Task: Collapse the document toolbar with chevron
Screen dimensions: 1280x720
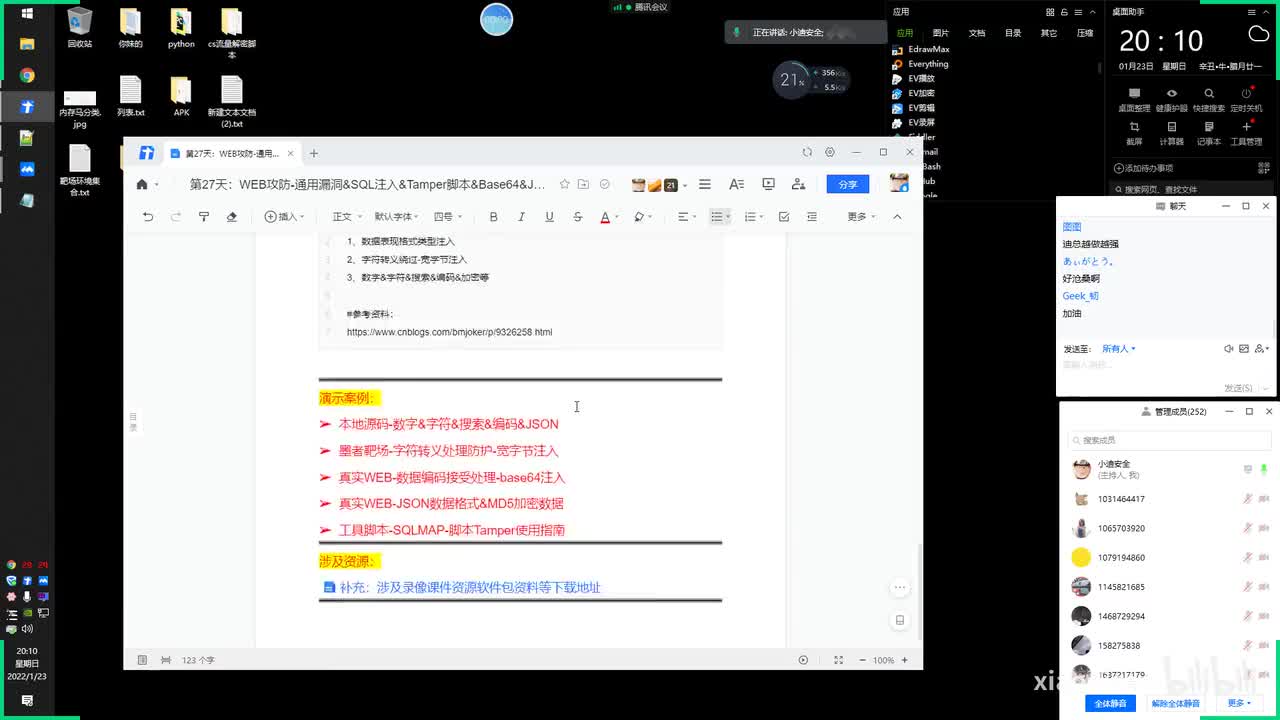Action: click(897, 216)
